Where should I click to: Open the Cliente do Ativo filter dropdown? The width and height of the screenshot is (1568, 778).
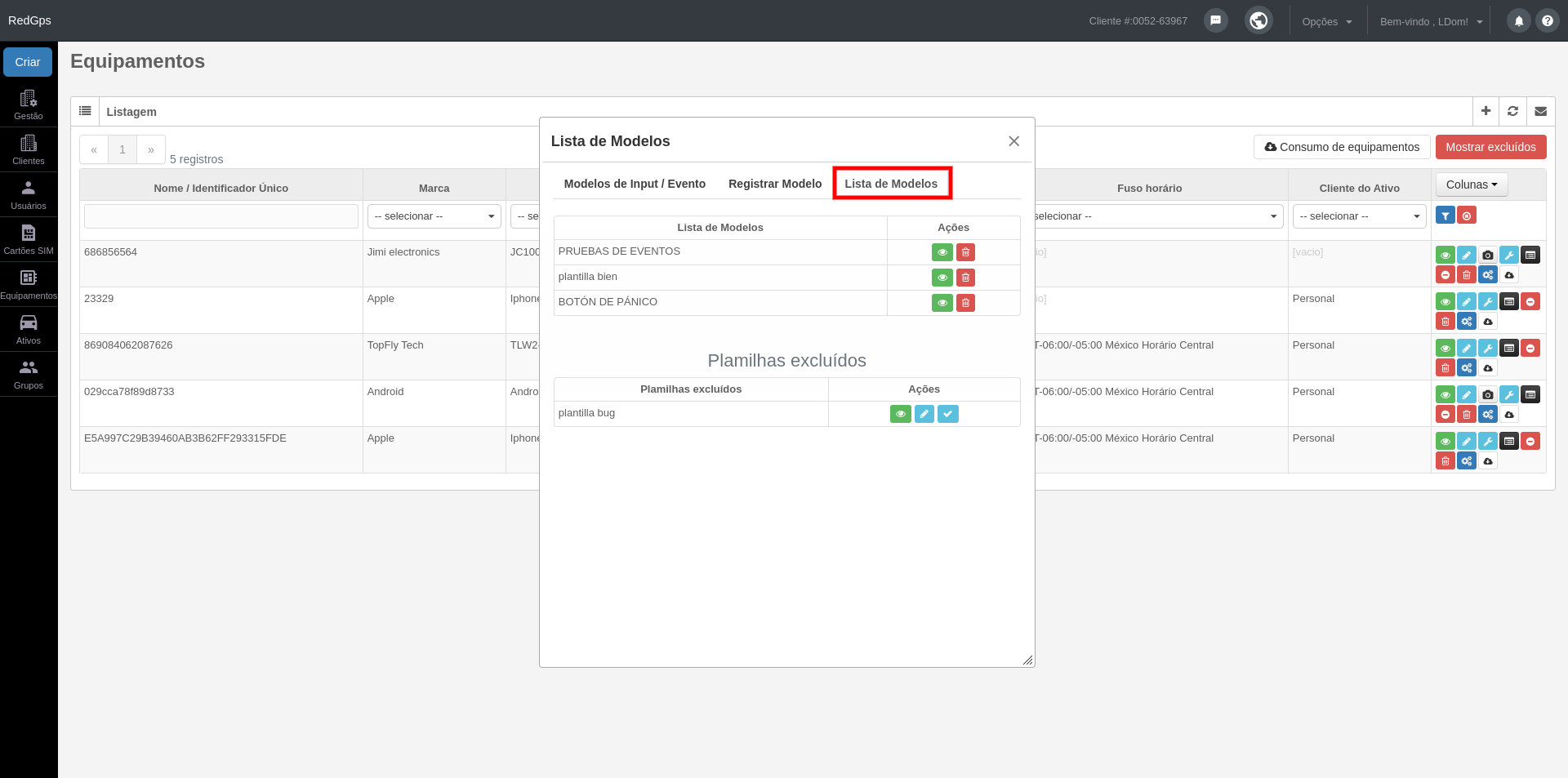click(1360, 216)
